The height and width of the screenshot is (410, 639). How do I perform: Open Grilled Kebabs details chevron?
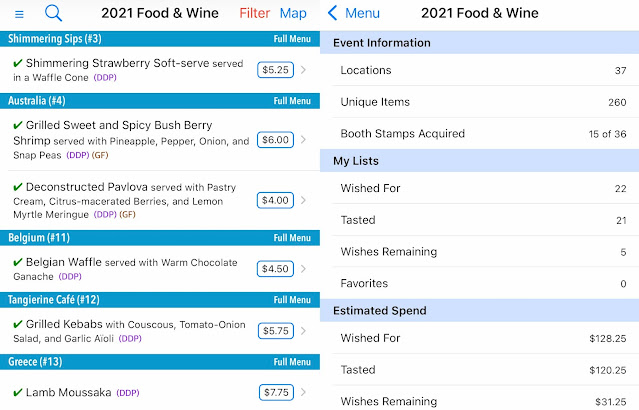(x=303, y=330)
